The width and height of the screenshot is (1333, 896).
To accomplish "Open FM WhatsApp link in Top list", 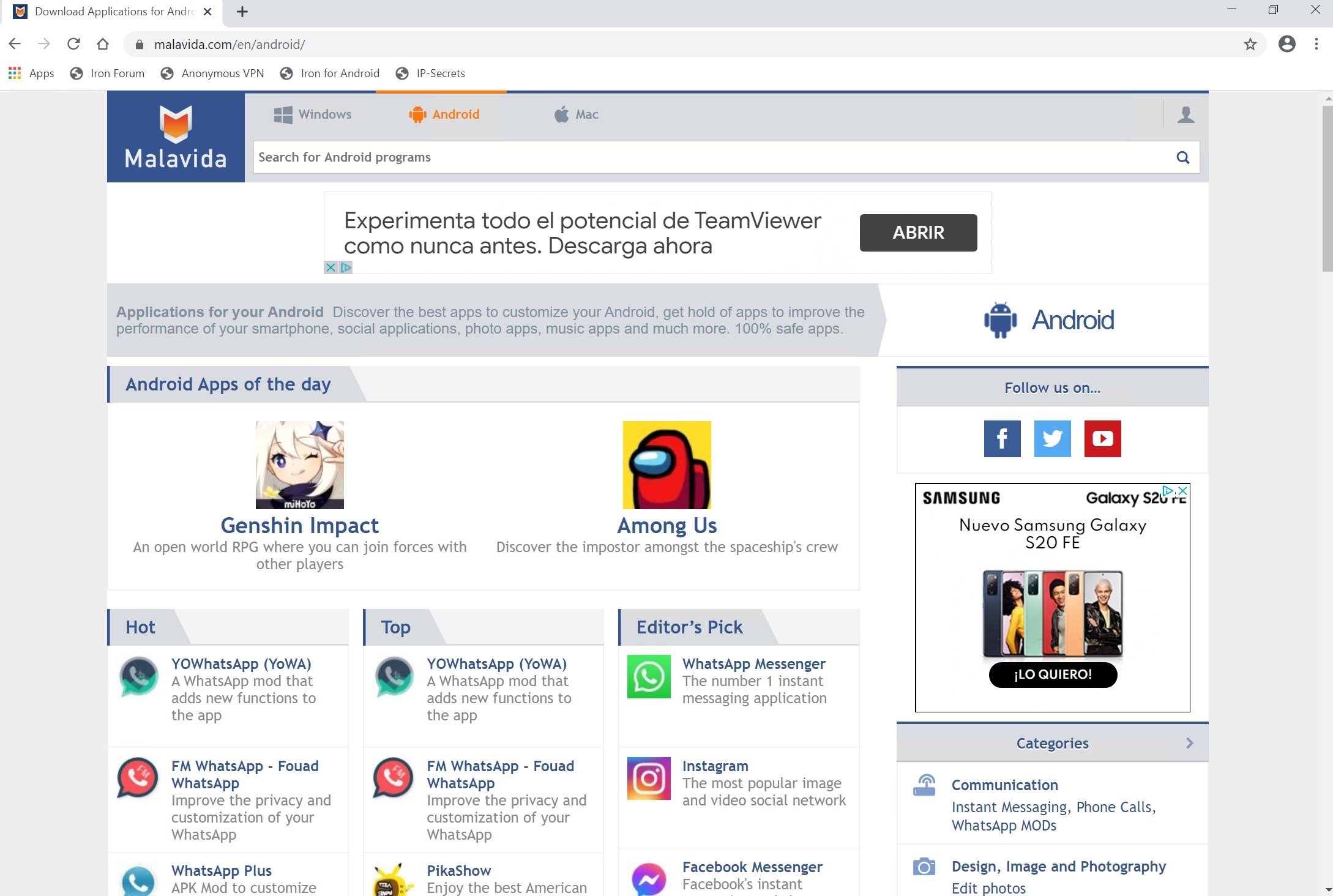I will tap(501, 774).
